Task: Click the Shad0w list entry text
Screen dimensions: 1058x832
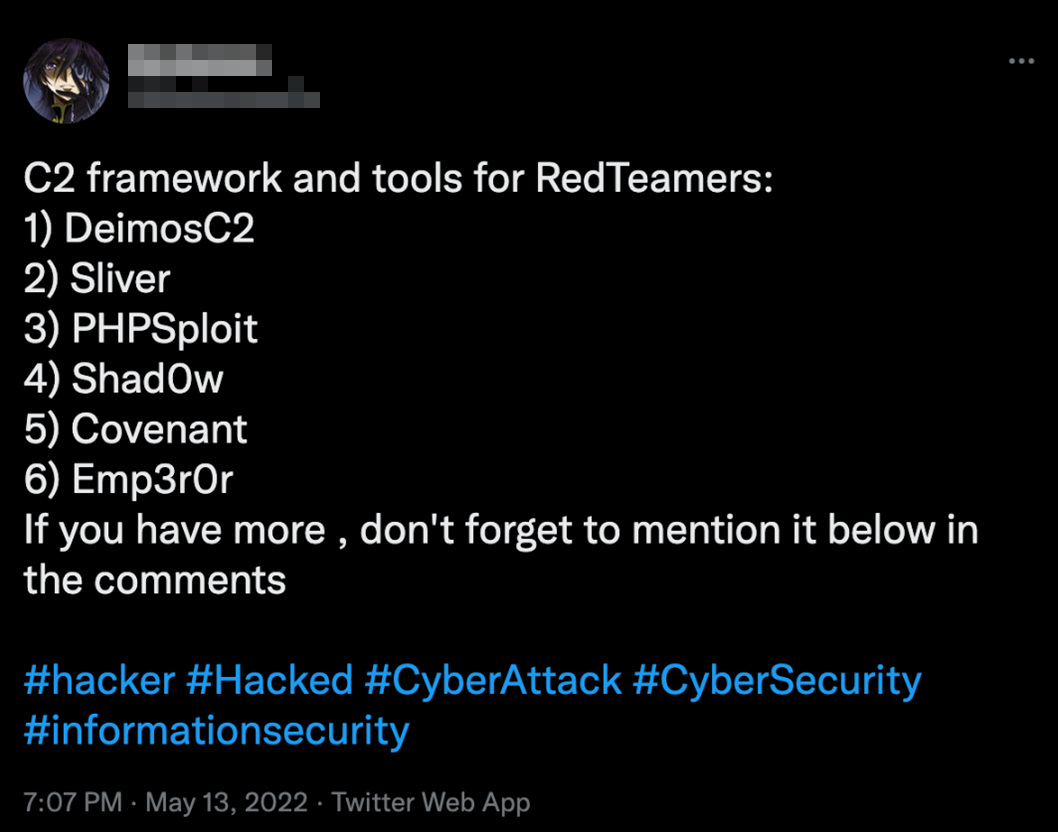Action: coord(147,380)
